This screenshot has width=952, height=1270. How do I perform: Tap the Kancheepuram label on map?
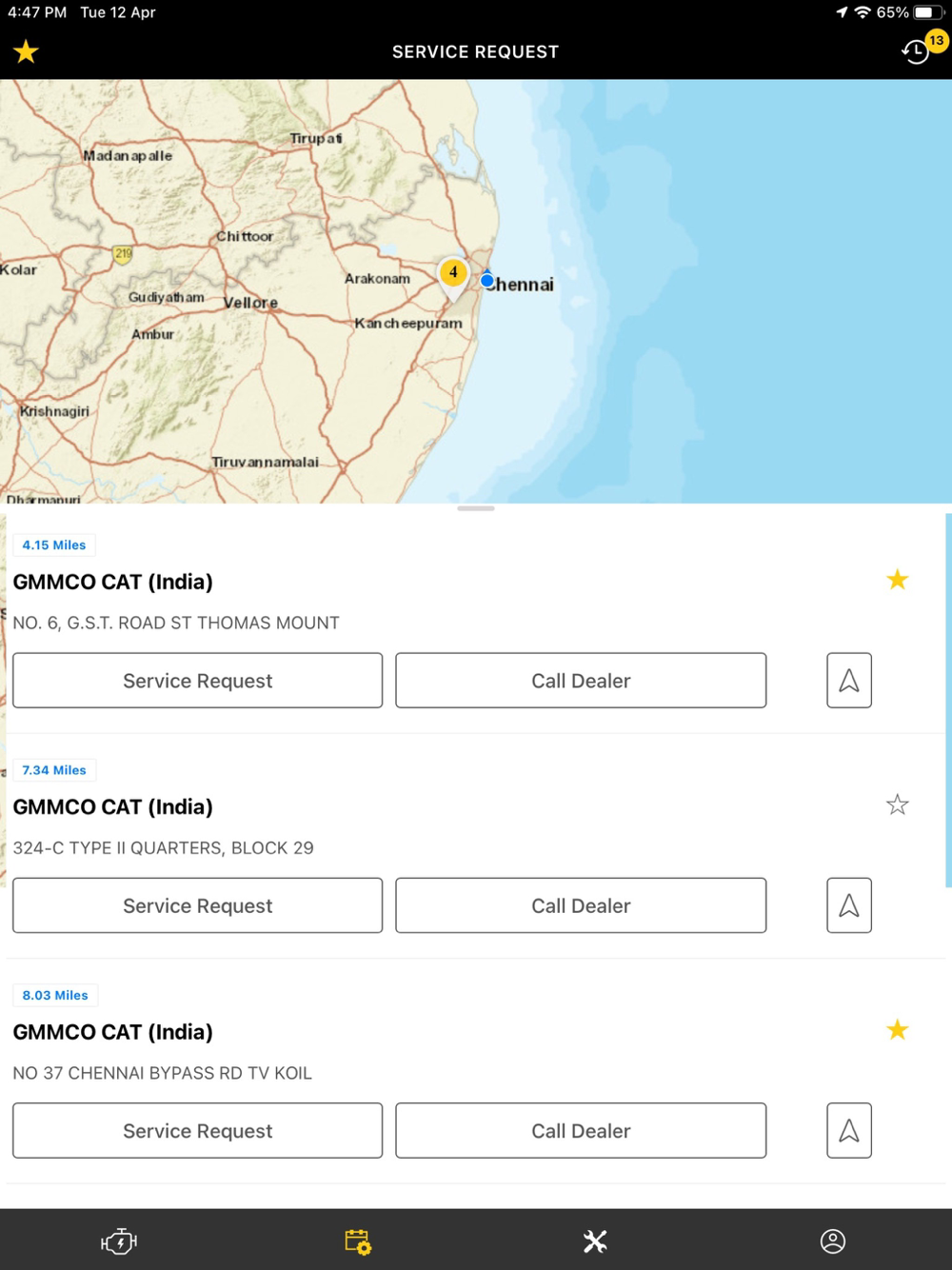408,324
